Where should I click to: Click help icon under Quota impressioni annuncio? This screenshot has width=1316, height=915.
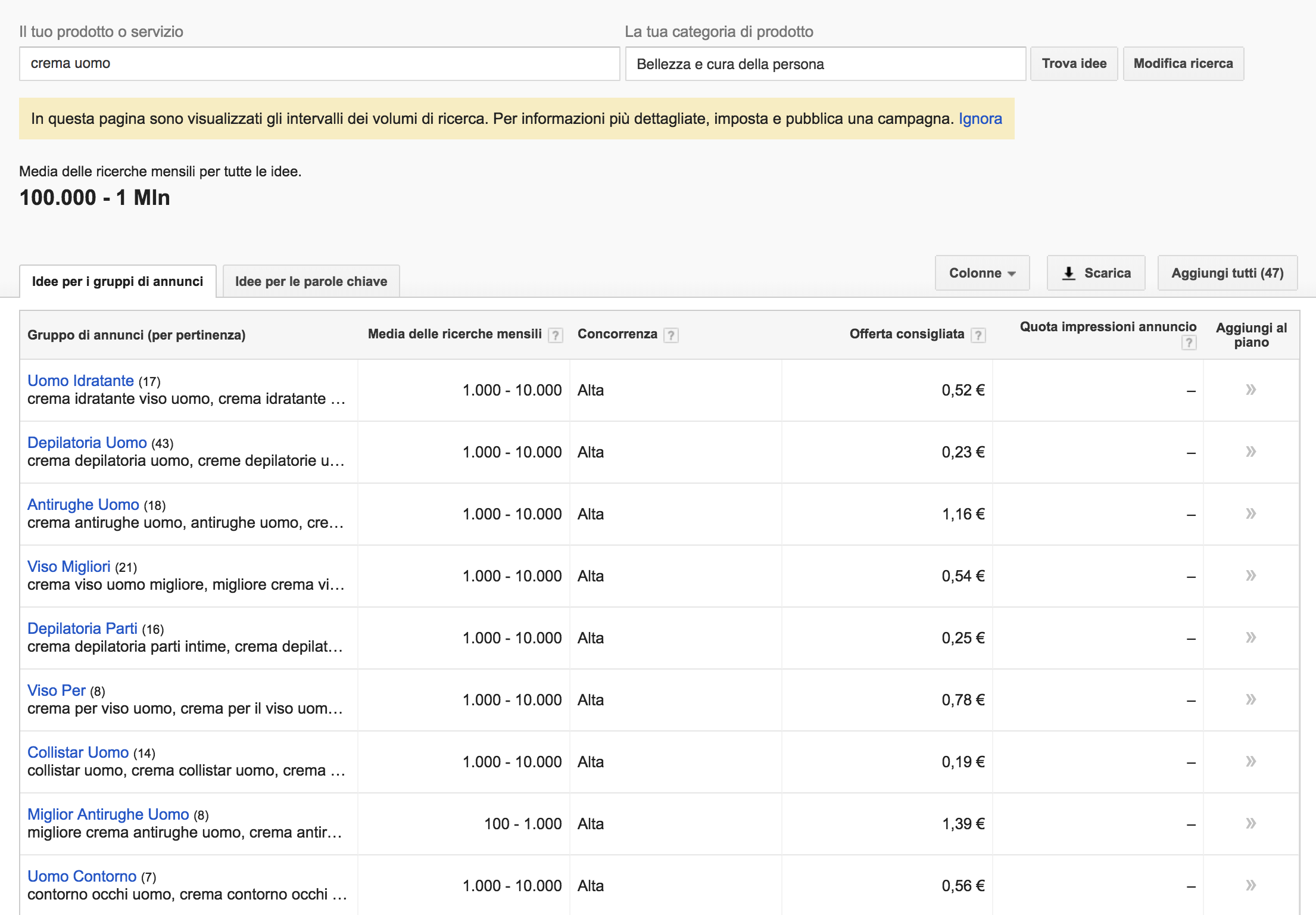(1189, 343)
